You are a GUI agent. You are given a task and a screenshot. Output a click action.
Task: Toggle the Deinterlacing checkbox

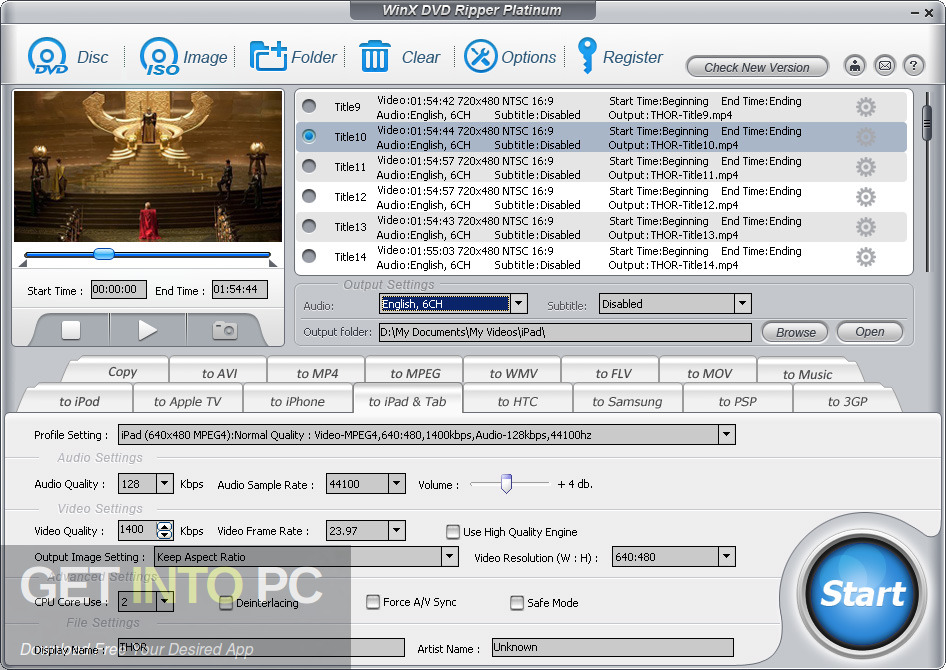[226, 602]
